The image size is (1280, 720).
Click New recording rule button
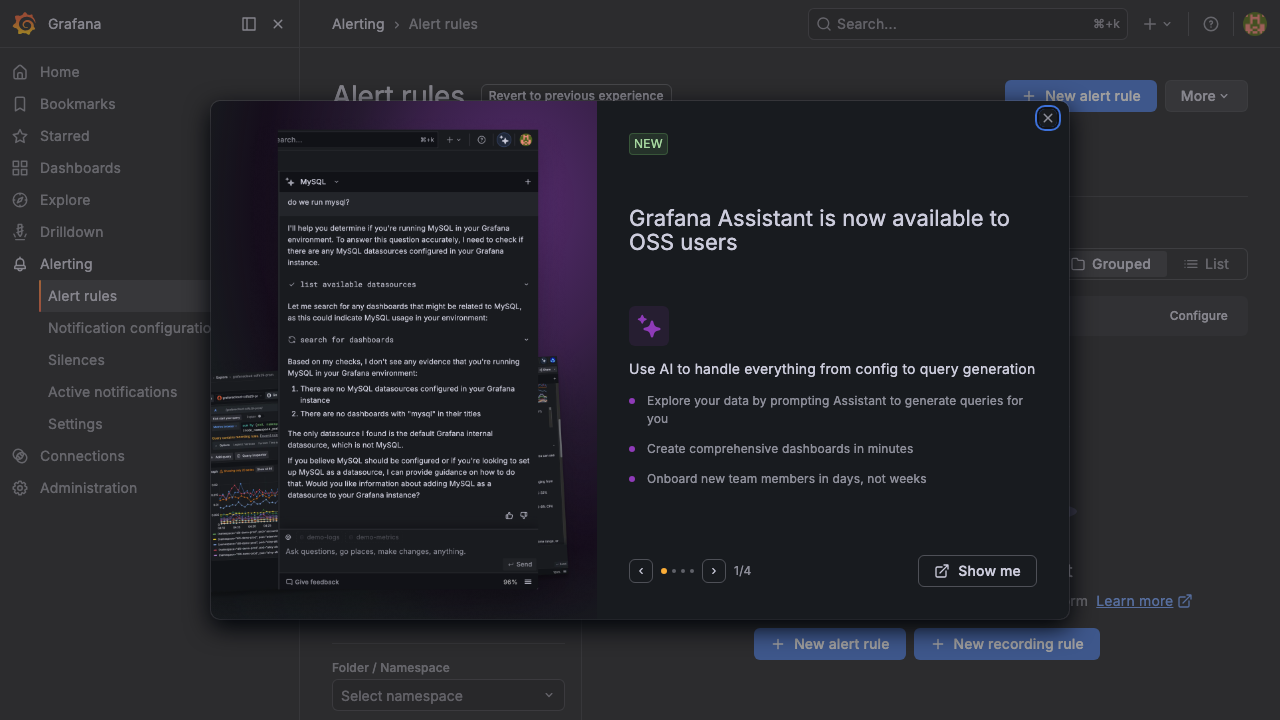point(1007,644)
